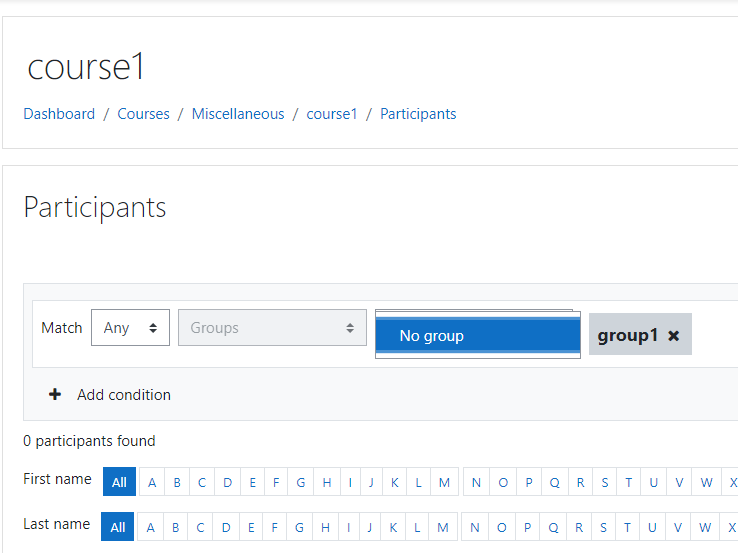The width and height of the screenshot is (738, 553).
Task: Filter Last name by letter G
Action: 299,527
